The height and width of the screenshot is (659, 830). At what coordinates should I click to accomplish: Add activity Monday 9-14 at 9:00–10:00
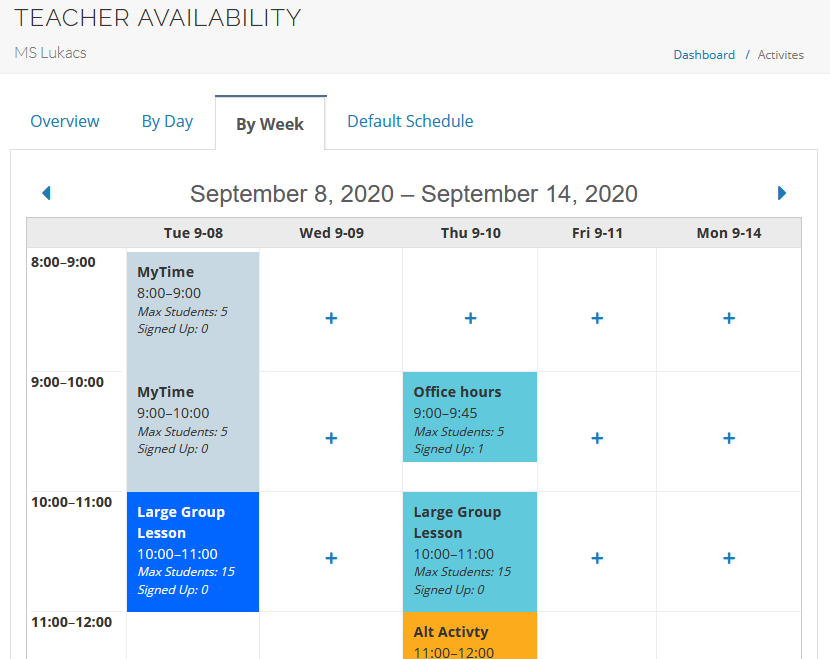point(729,438)
